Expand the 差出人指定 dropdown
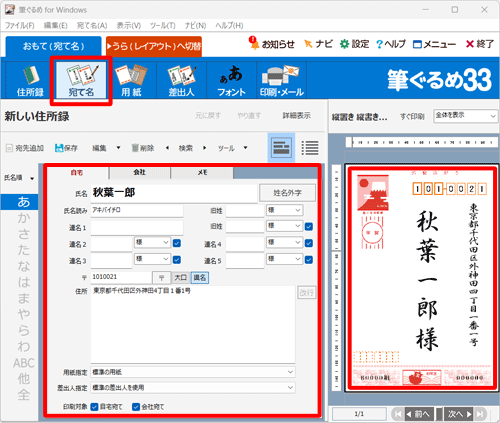 [x=193, y=387]
